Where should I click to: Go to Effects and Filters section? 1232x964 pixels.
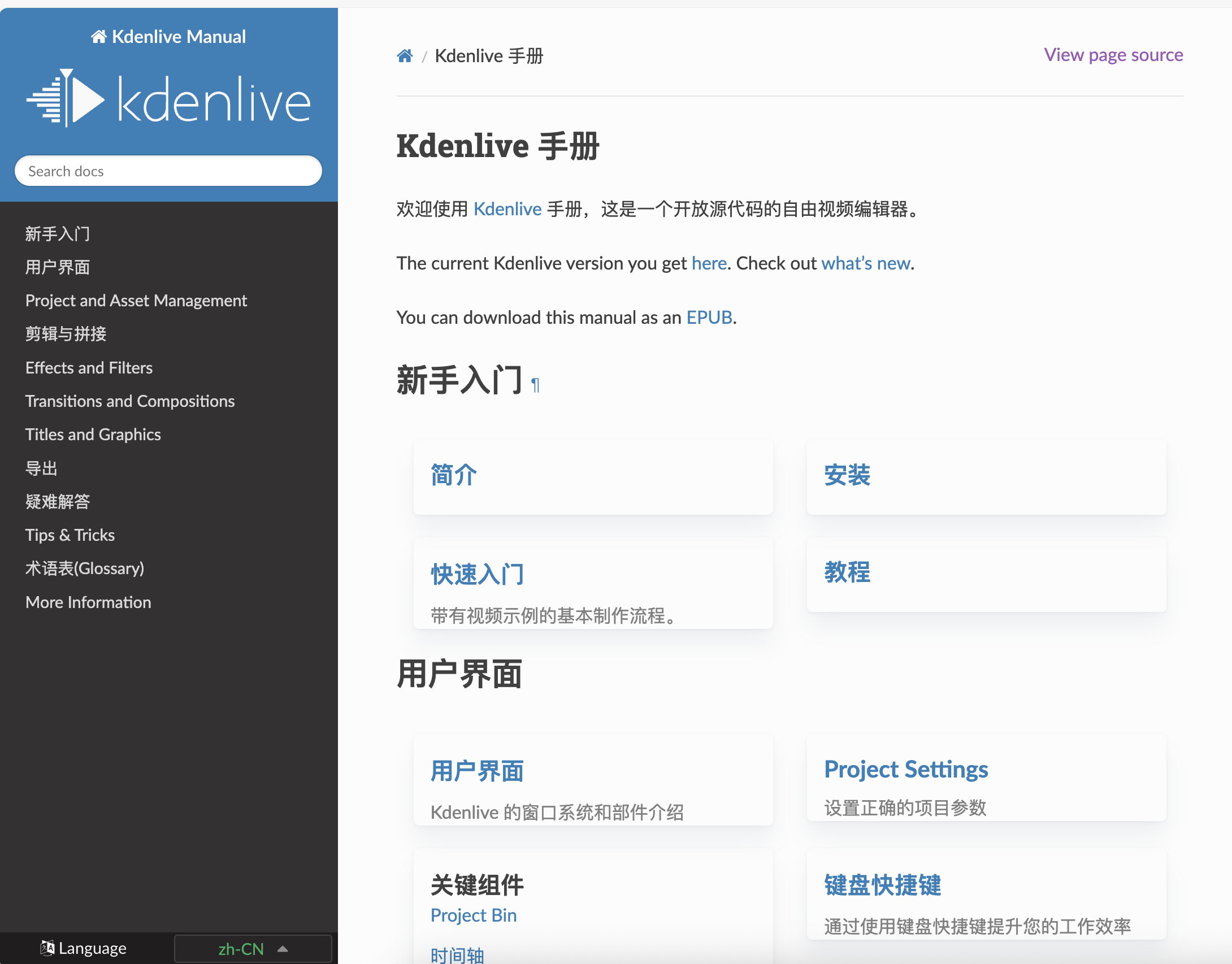click(89, 368)
